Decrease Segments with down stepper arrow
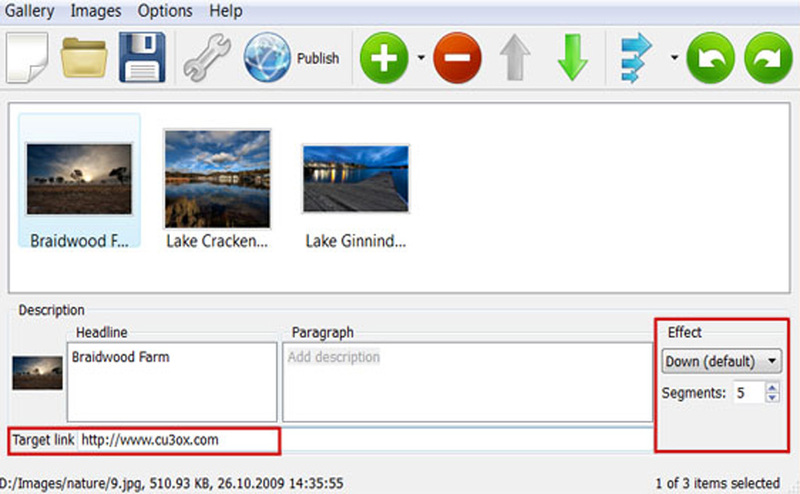 click(772, 398)
